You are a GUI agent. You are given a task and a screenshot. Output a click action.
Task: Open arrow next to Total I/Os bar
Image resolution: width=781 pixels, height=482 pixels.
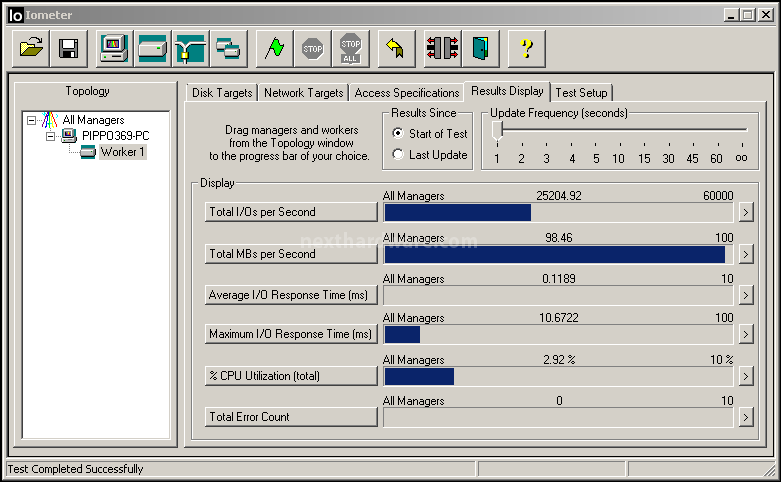click(746, 212)
